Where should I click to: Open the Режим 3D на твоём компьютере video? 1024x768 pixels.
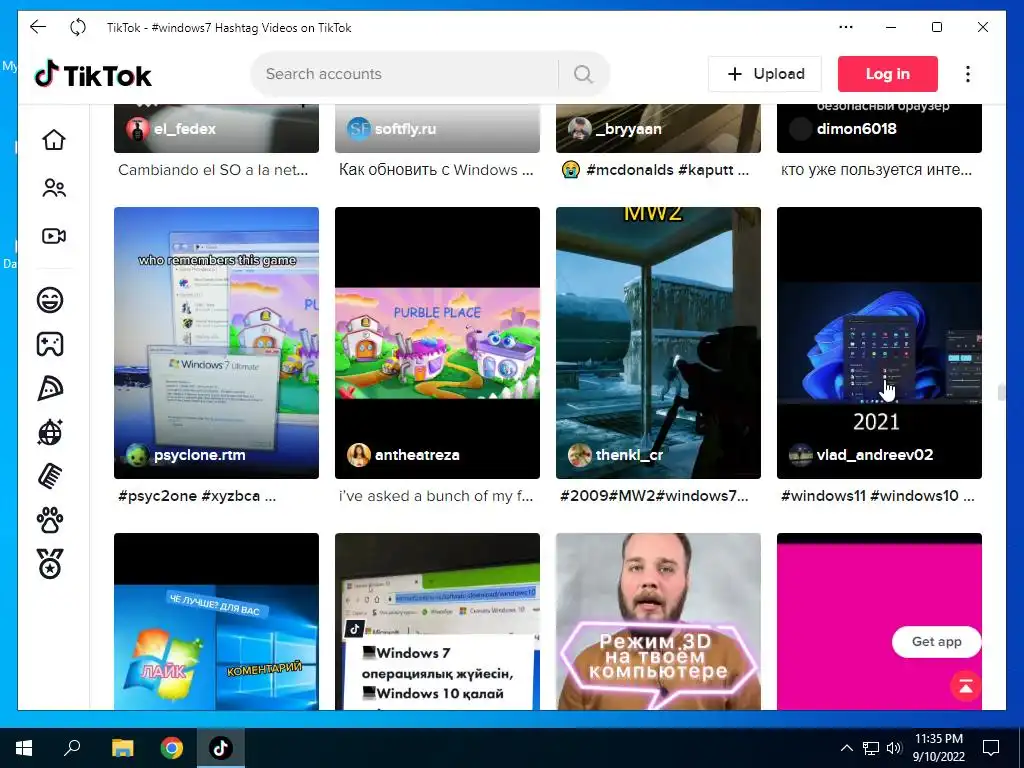pyautogui.click(x=658, y=622)
